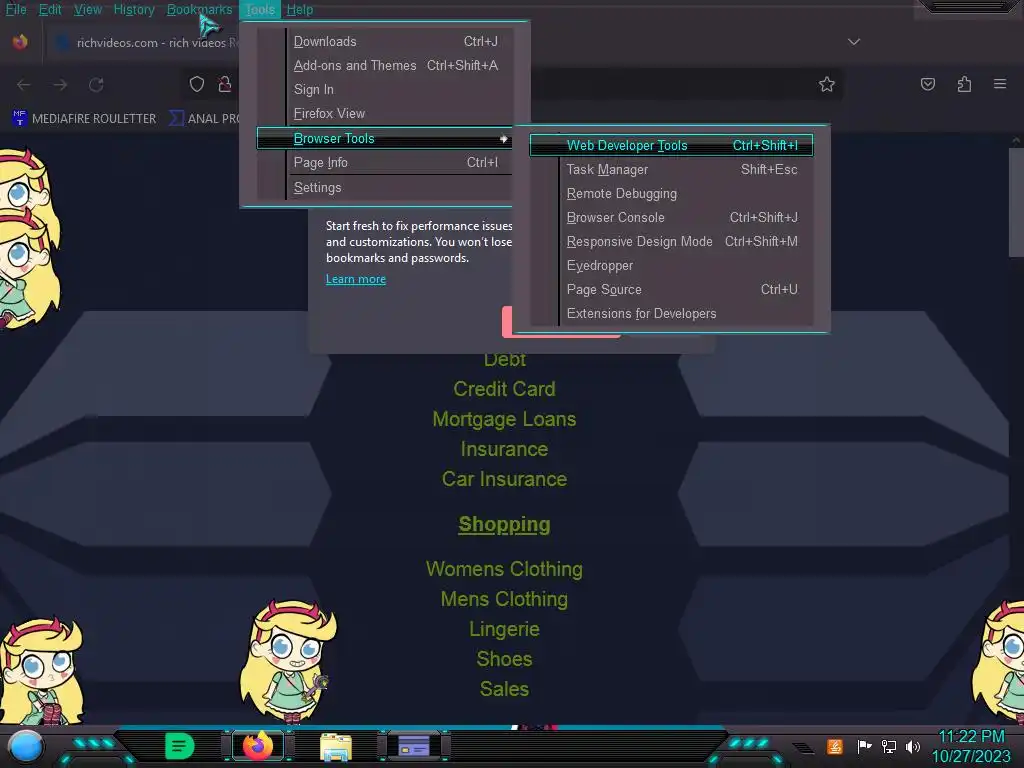Open the MEDIAFIRE ROULETTER bookmark
This screenshot has width=1024, height=768.
pyautogui.click(x=85, y=118)
